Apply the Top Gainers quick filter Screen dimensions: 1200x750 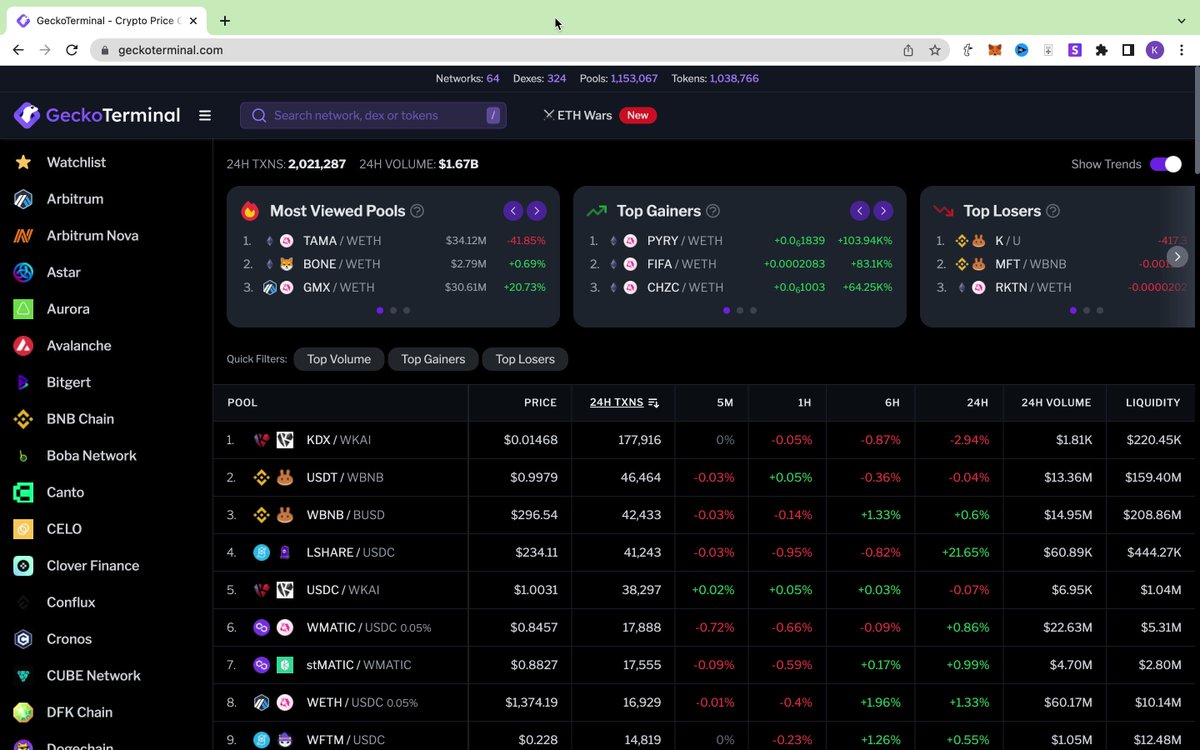pyautogui.click(x=433, y=359)
